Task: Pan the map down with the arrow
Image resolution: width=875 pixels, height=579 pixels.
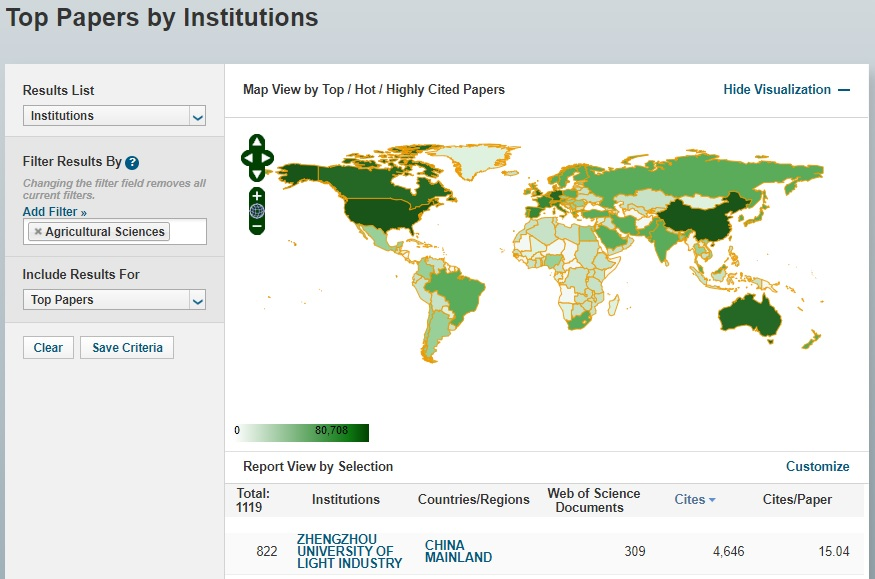Action: [257, 174]
